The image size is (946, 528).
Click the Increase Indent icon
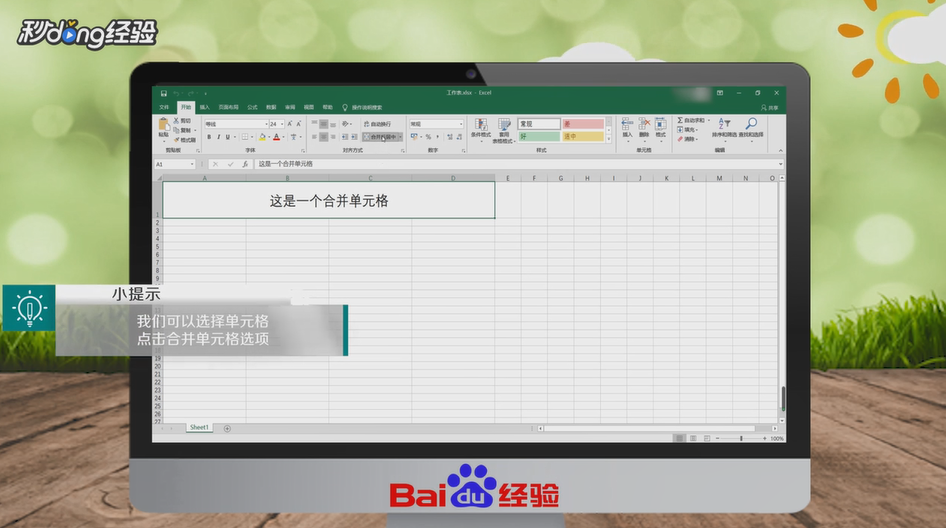354,137
